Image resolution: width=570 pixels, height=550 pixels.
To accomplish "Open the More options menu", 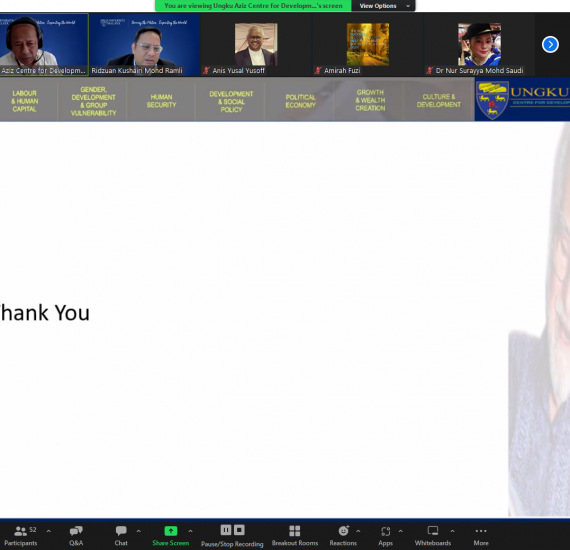I will 481,536.
